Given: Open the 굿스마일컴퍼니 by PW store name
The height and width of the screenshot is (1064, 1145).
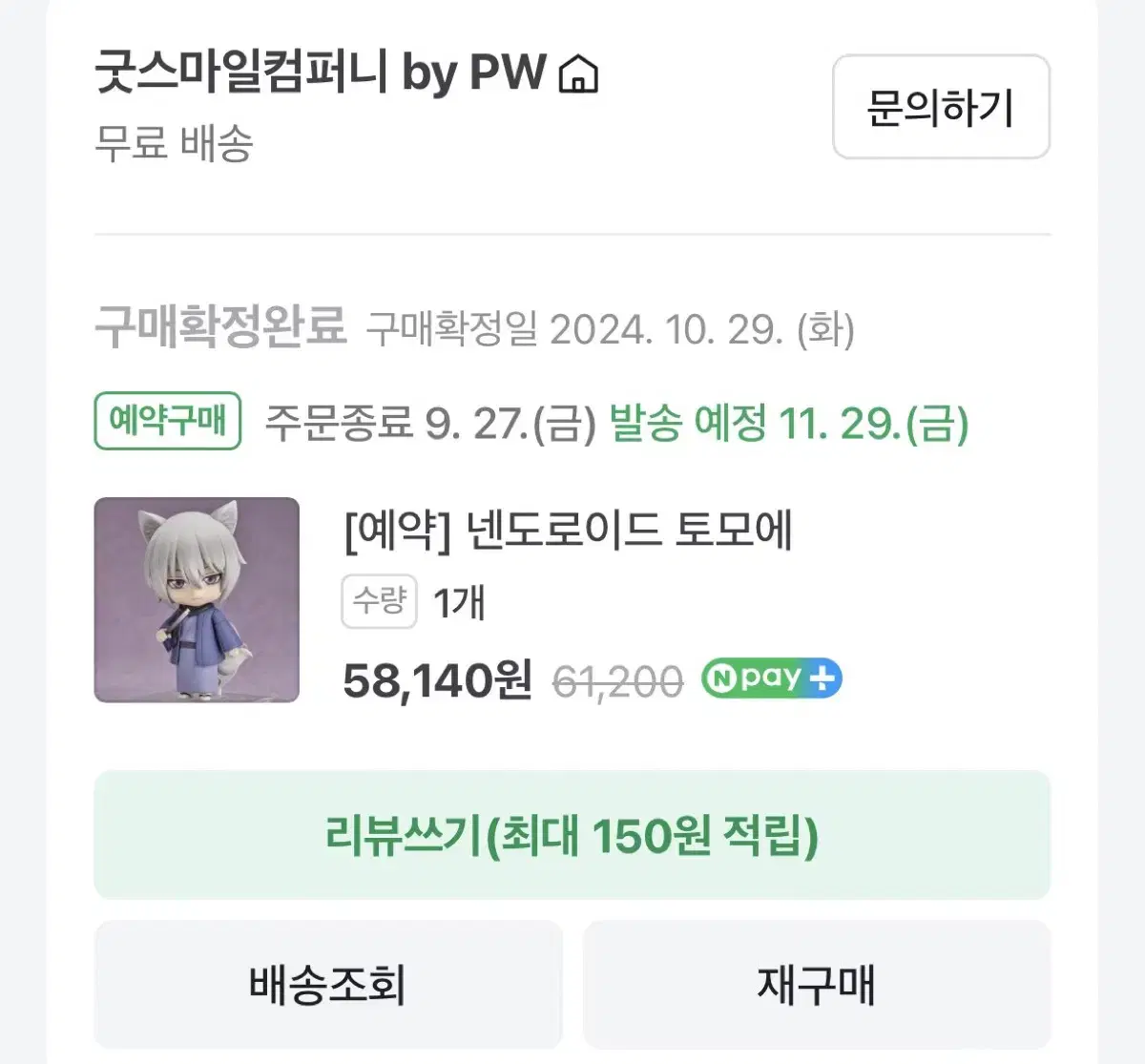Looking at the screenshot, I should (x=320, y=73).
